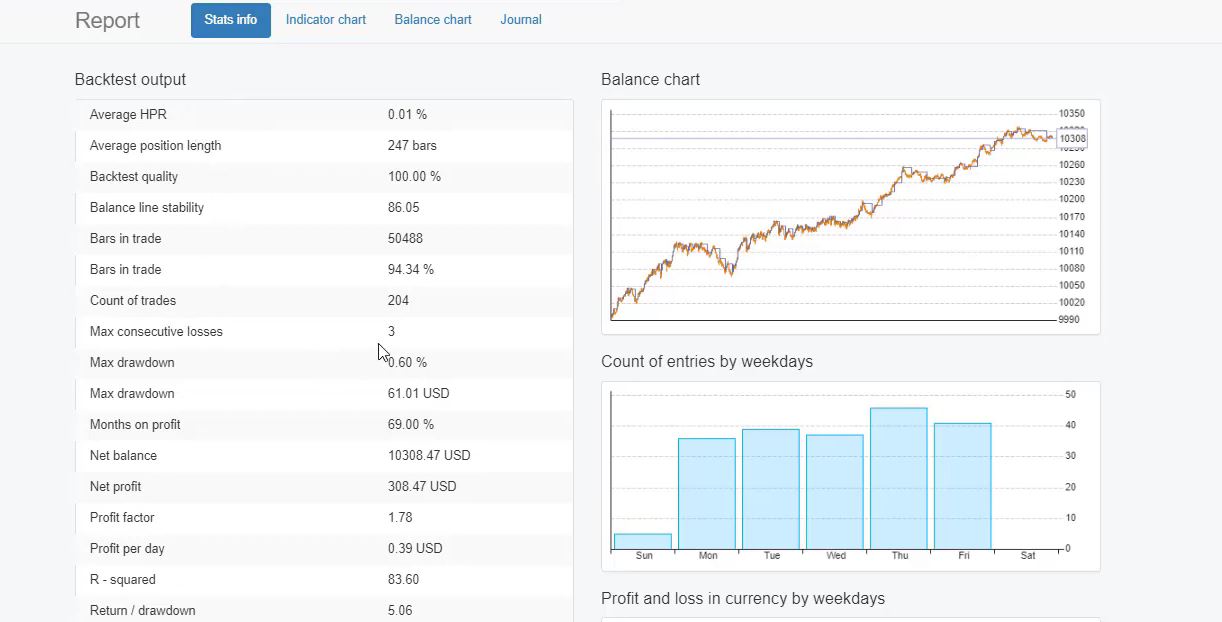
Task: Click the Profit factor value 1.78
Action: (x=400, y=517)
